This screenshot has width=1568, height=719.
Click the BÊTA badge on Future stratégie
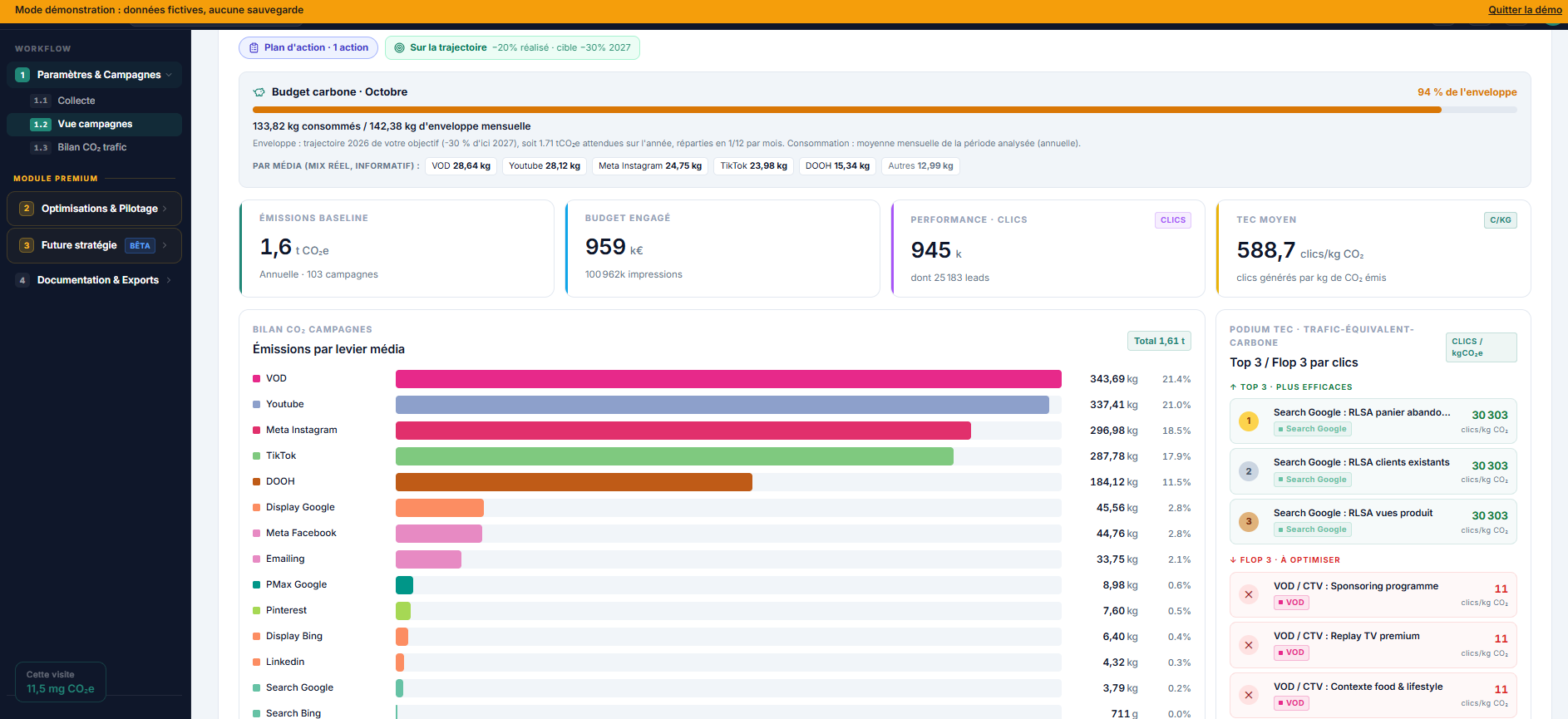(140, 246)
